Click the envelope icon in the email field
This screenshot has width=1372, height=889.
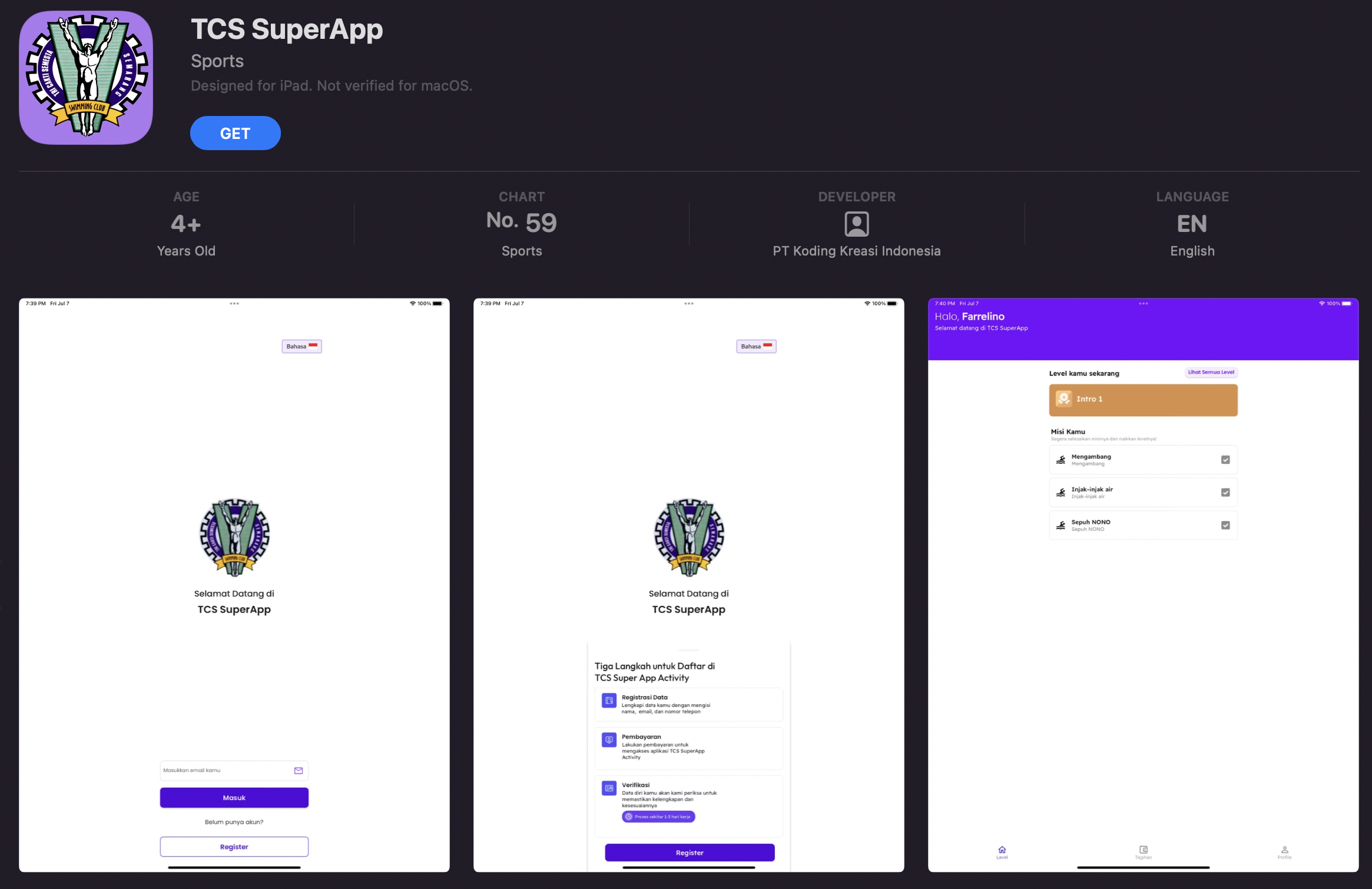coord(299,770)
